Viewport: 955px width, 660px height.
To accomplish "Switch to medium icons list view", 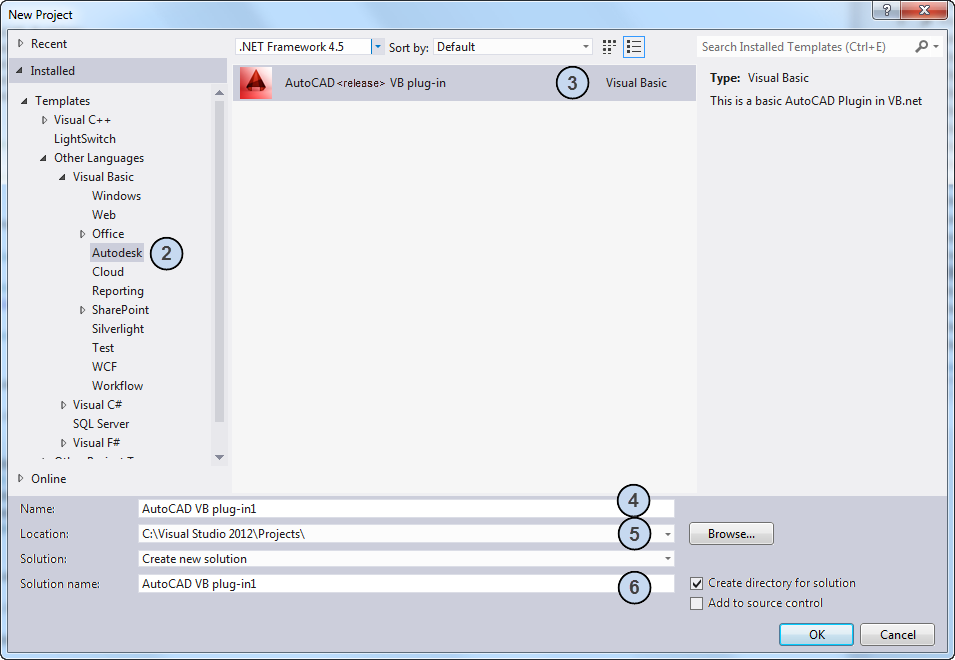I will [634, 47].
